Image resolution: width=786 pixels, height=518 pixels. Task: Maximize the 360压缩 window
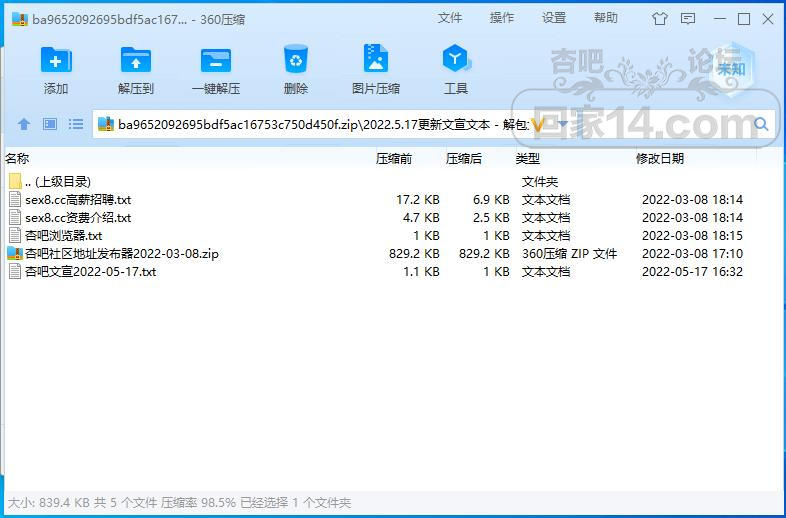[x=744, y=19]
